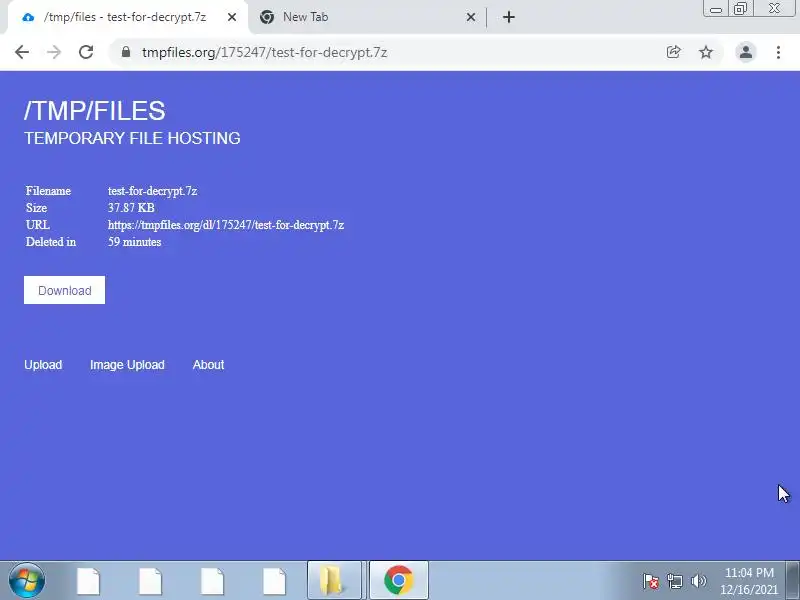Open the Windows Start menu

27,581
